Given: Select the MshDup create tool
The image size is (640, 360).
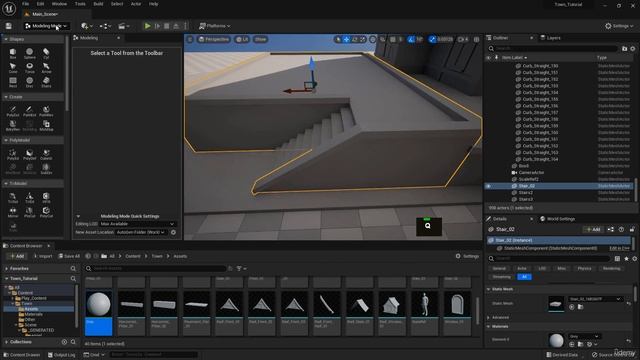Looking at the screenshot, I should point(46,125).
